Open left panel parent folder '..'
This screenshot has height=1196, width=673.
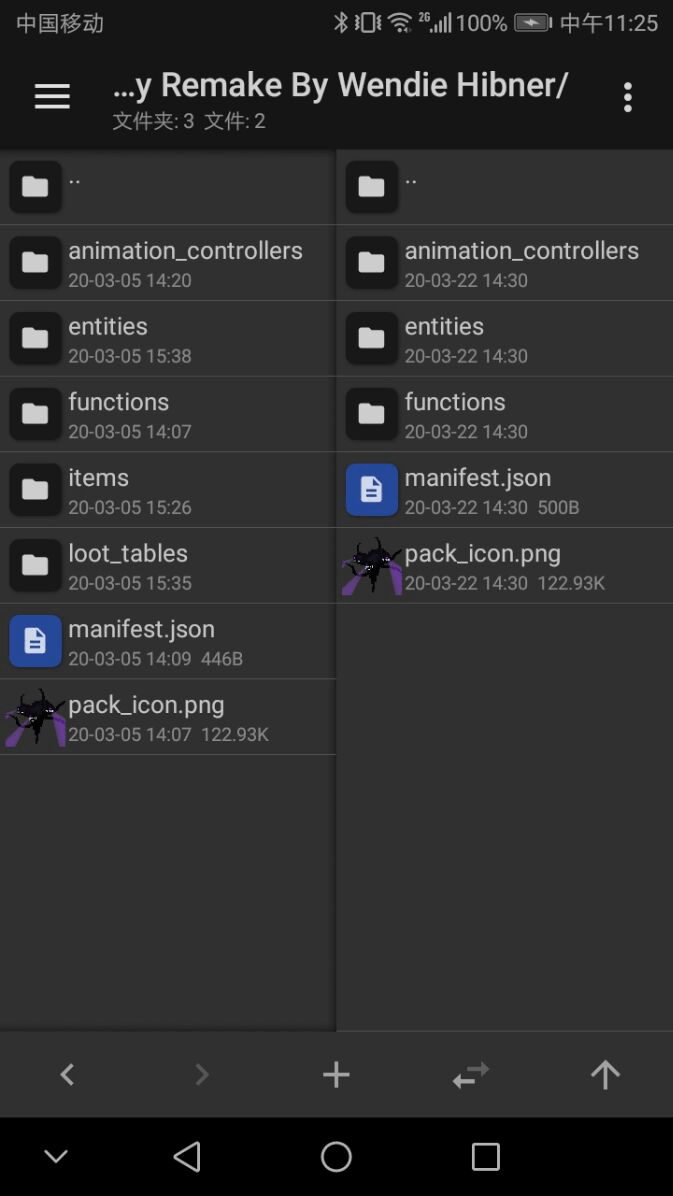tap(168, 187)
